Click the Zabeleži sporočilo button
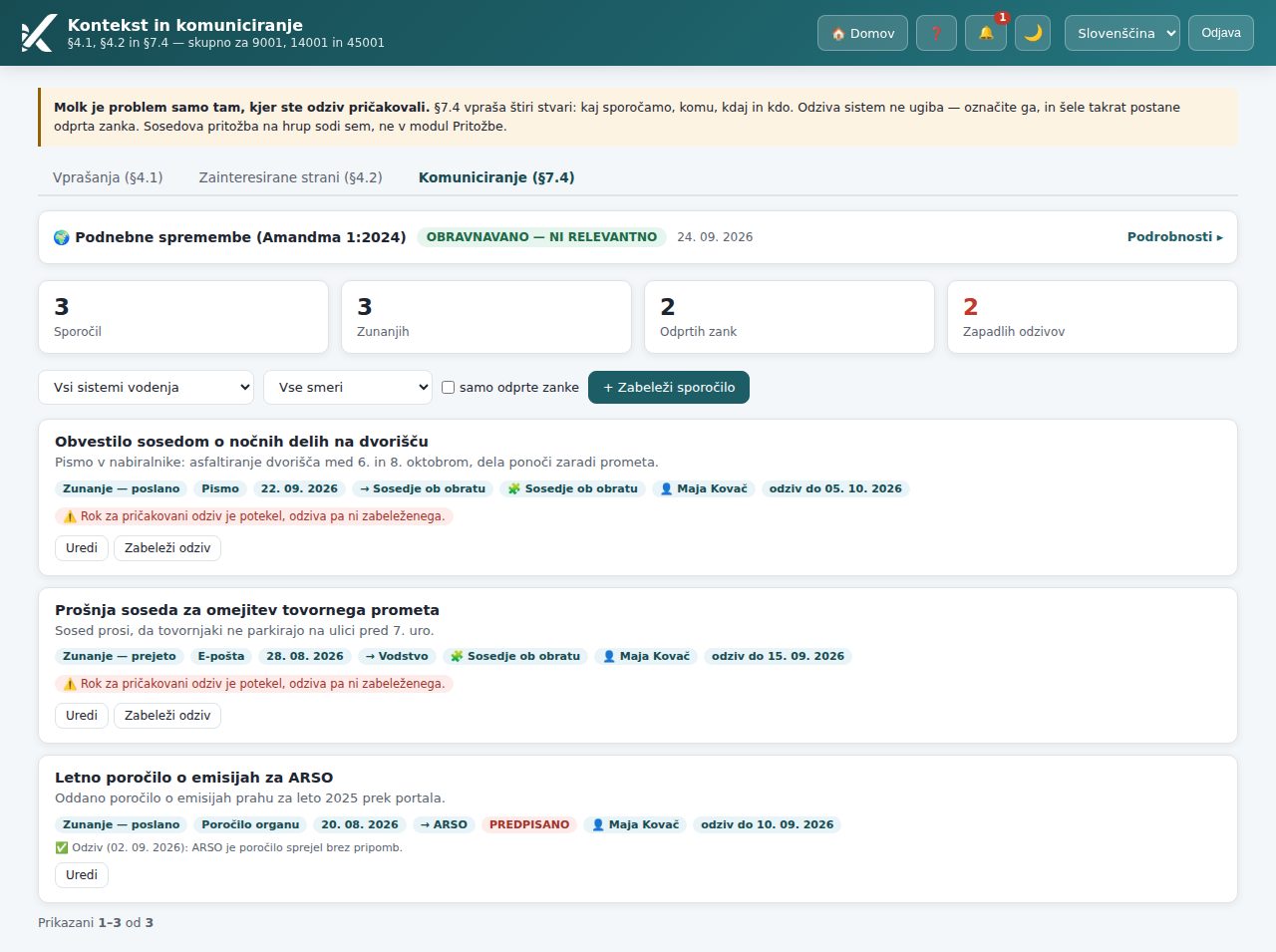The height and width of the screenshot is (952, 1276). tap(669, 388)
